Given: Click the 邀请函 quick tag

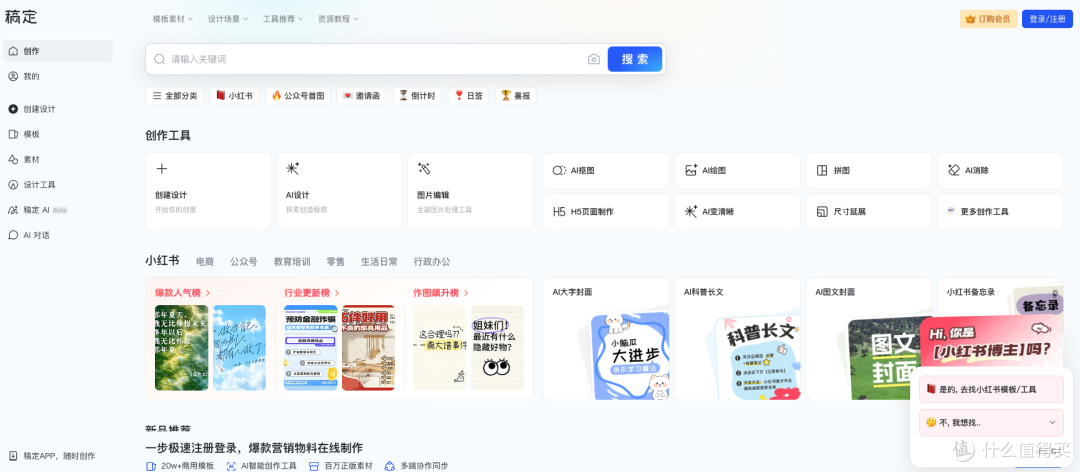Looking at the screenshot, I should coord(362,96).
